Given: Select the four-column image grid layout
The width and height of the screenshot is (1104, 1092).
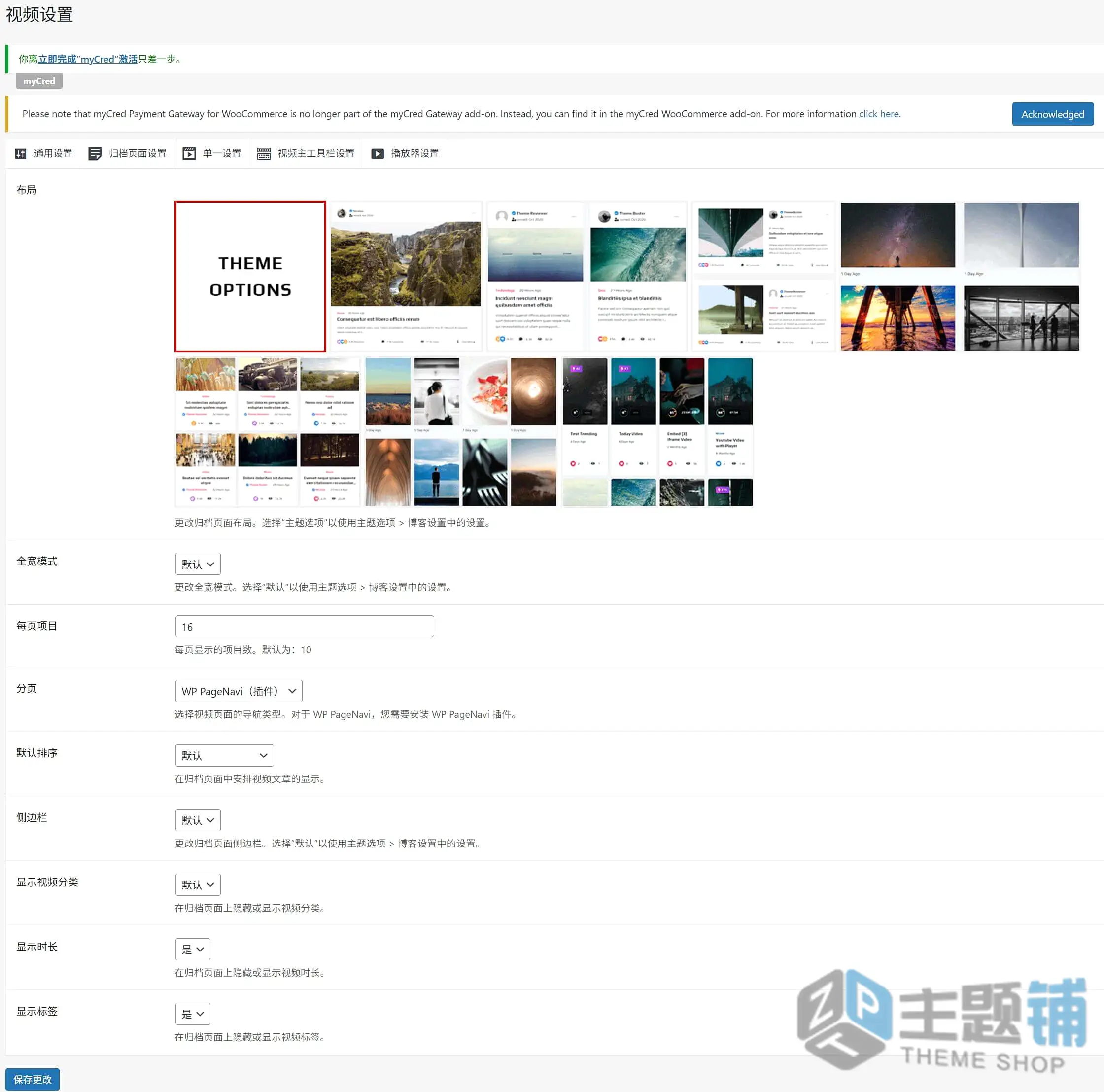Looking at the screenshot, I should 460,432.
